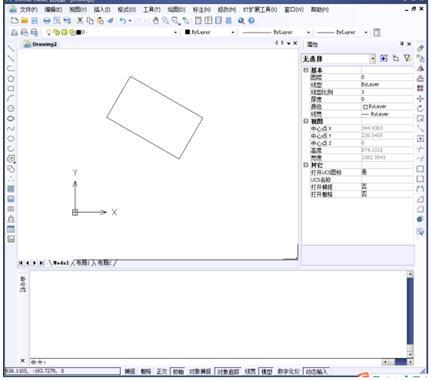
Task: Click the 线宽 status bar button
Action: (x=250, y=371)
